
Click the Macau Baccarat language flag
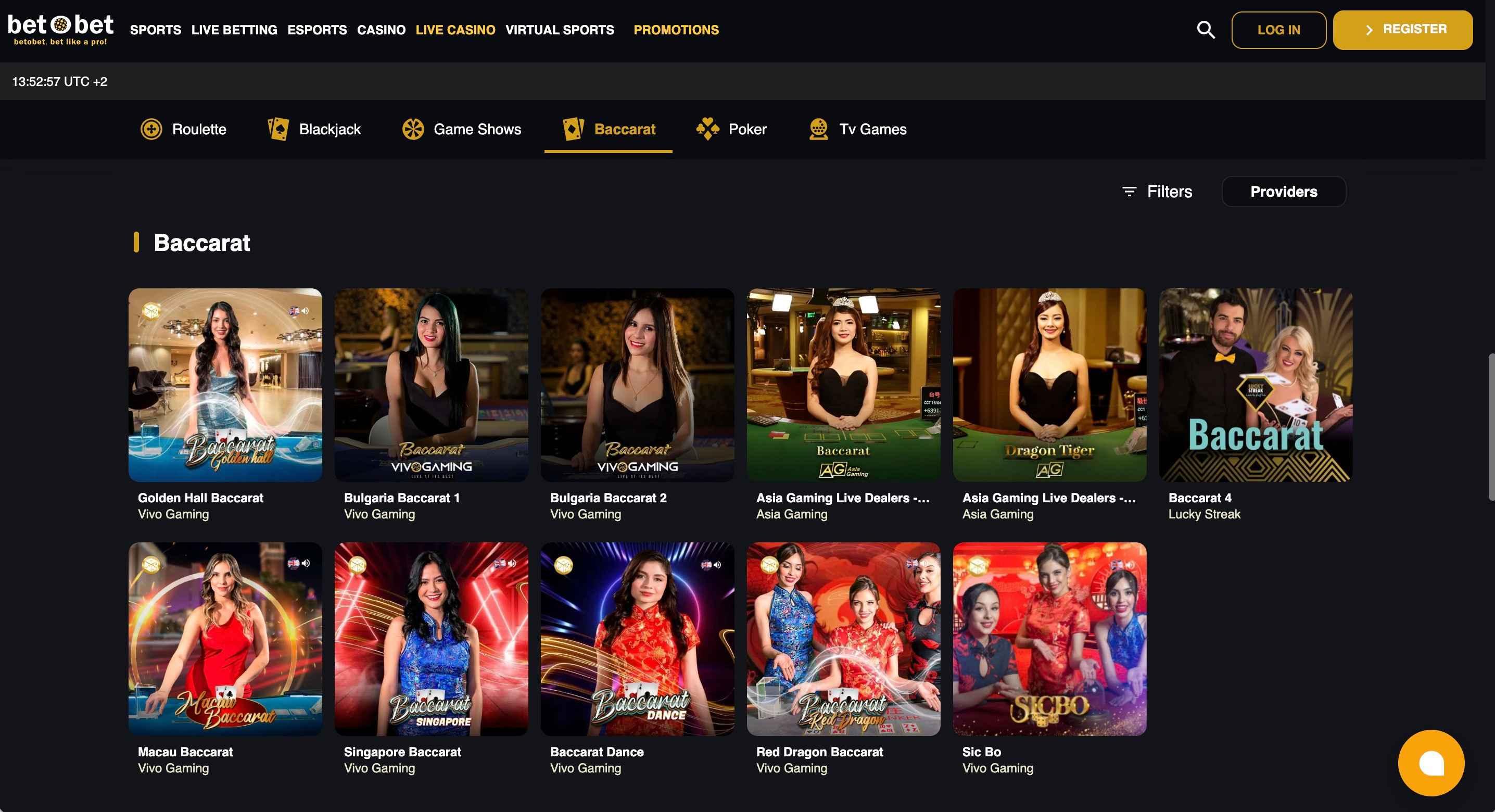coord(294,563)
